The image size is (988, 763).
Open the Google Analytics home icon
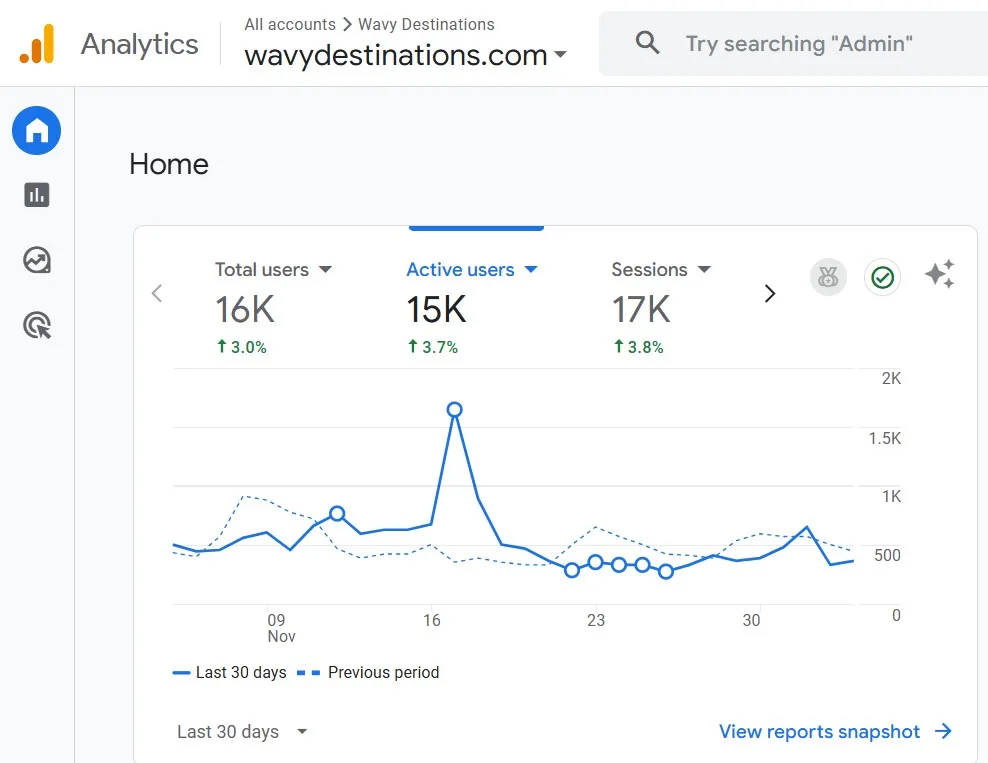click(x=36, y=130)
